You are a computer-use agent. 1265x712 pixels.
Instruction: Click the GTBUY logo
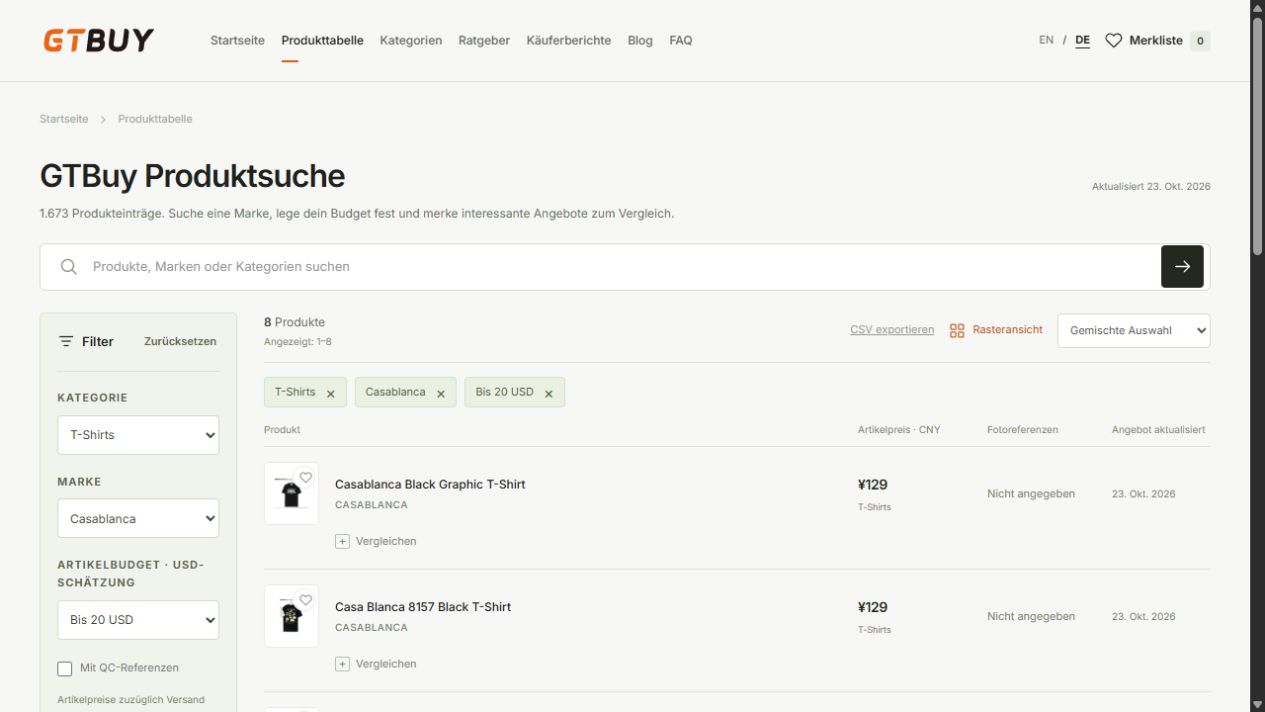[98, 40]
